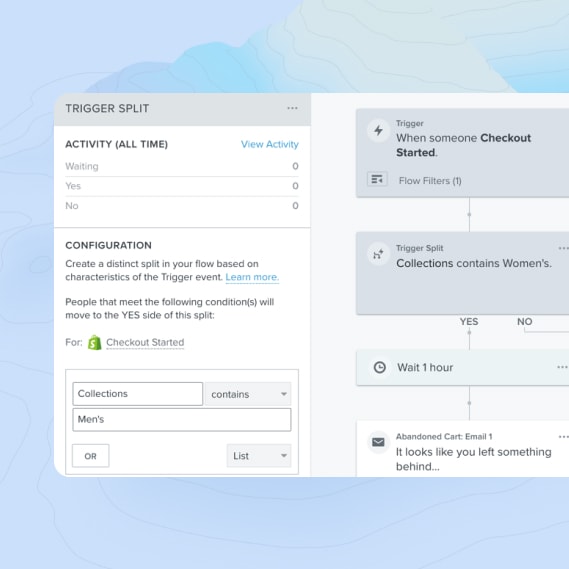The width and height of the screenshot is (569, 569).
Task: Click the No activity row
Action: 182,206
